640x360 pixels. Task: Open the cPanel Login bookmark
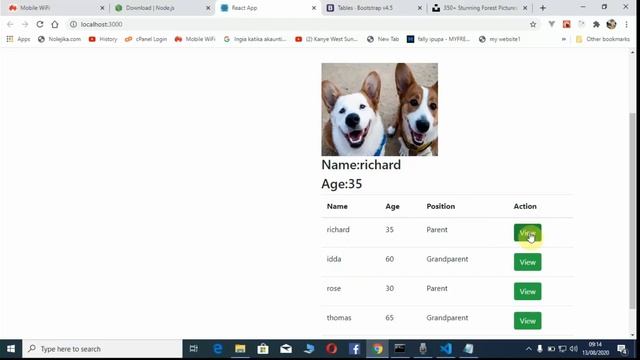[146, 39]
